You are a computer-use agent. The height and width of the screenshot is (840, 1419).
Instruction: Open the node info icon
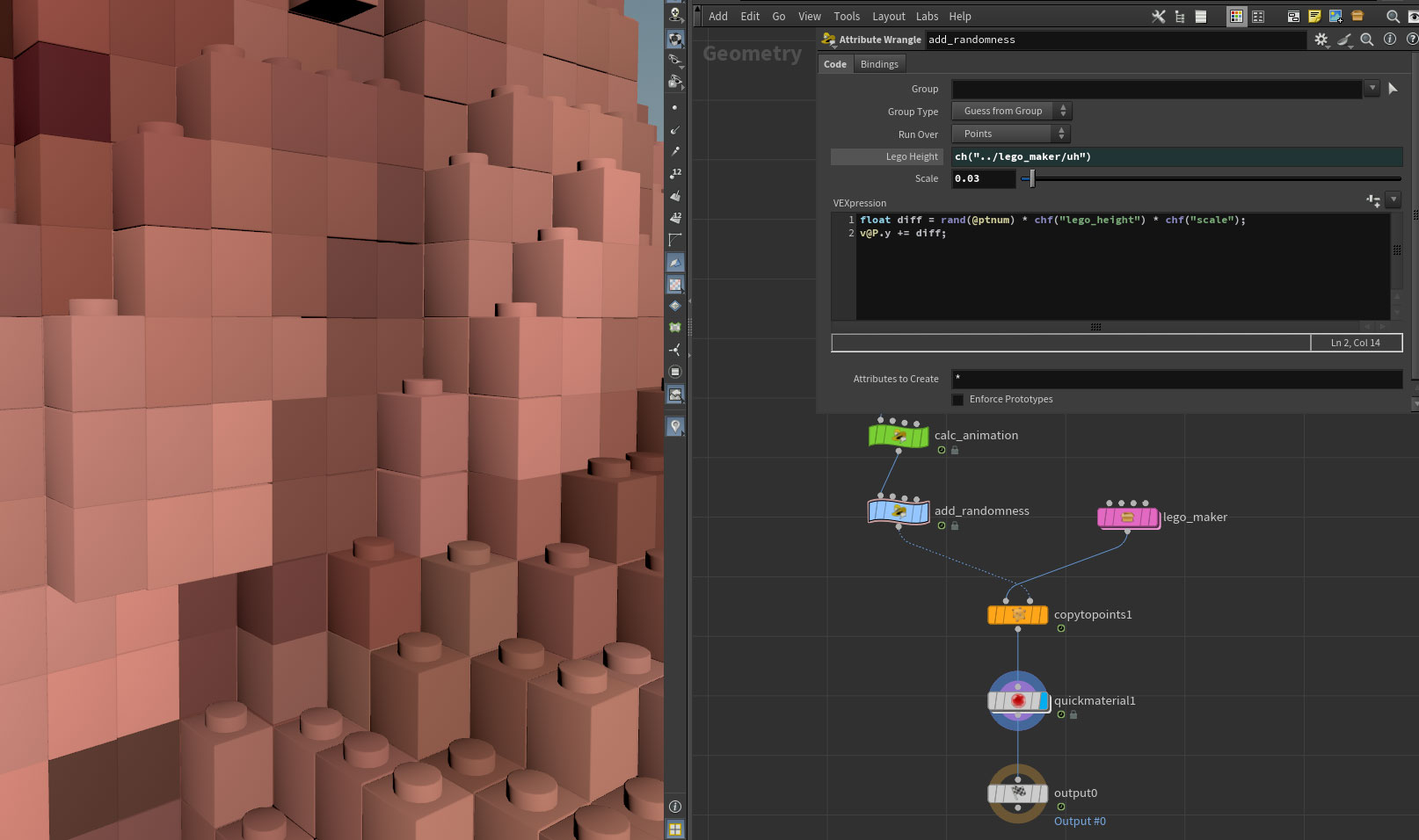(1390, 39)
